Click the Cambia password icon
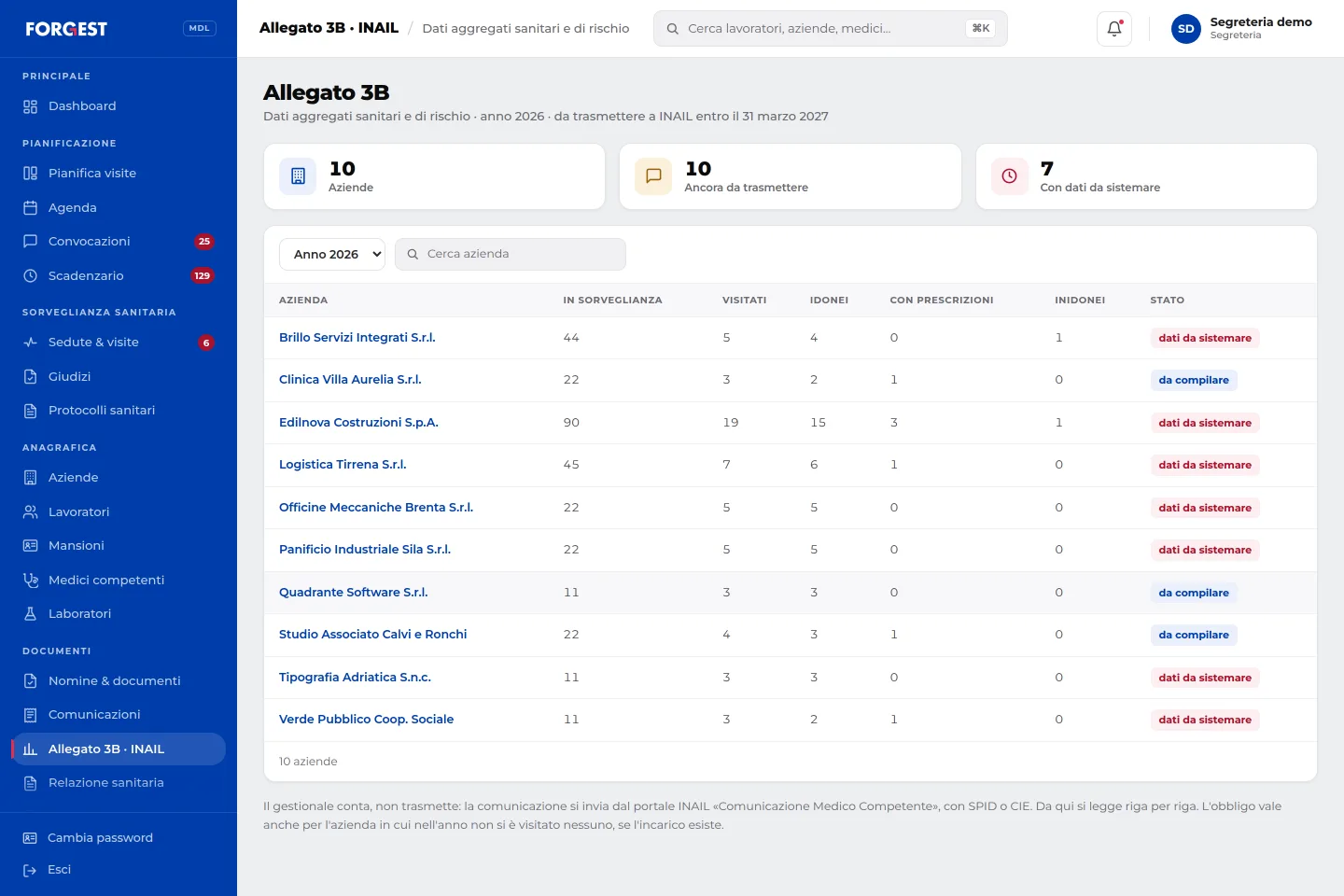Screen dimensions: 1344x896 point(30,838)
